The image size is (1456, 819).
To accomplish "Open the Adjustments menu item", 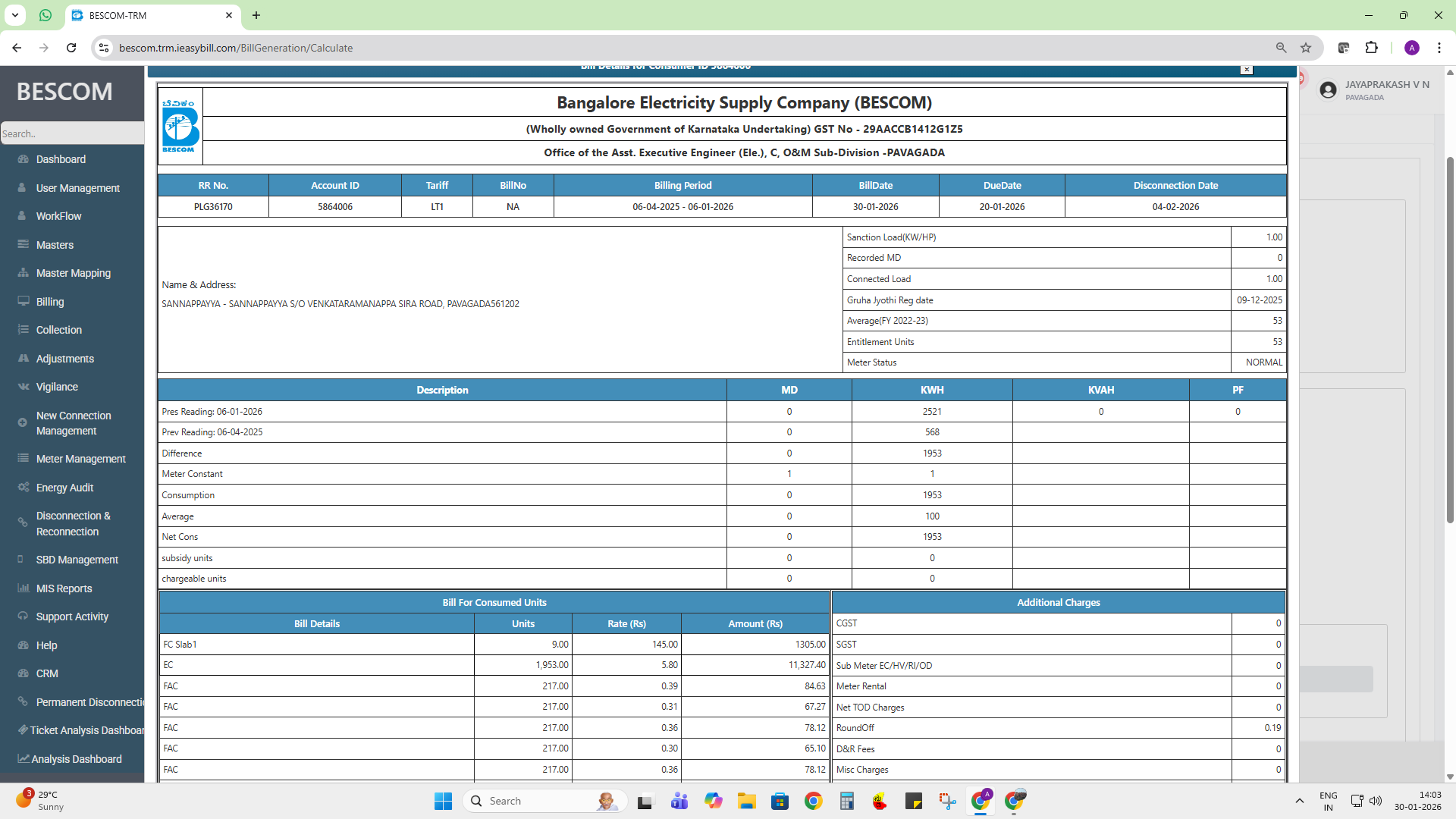I will coord(65,359).
